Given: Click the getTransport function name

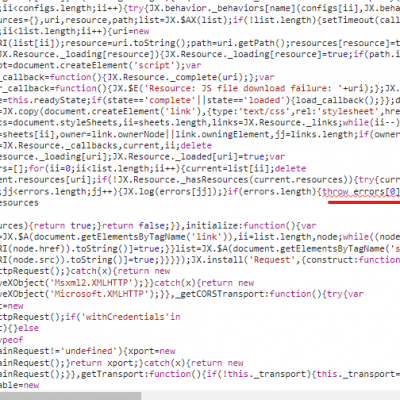Looking at the screenshot, I should click(x=111, y=374).
